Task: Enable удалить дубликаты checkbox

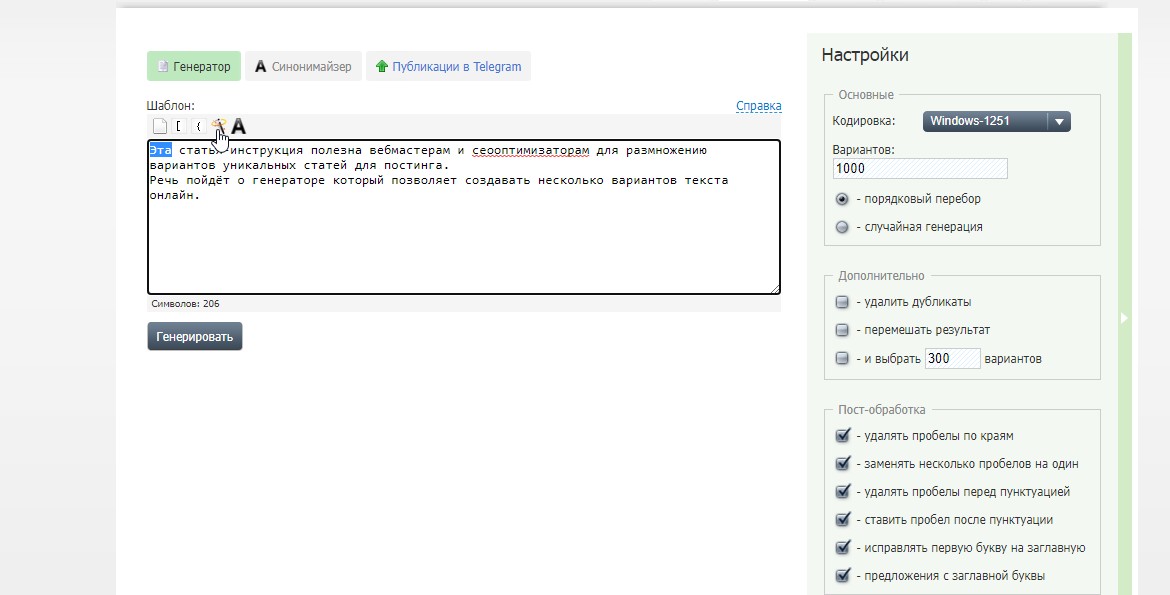Action: tap(842, 302)
